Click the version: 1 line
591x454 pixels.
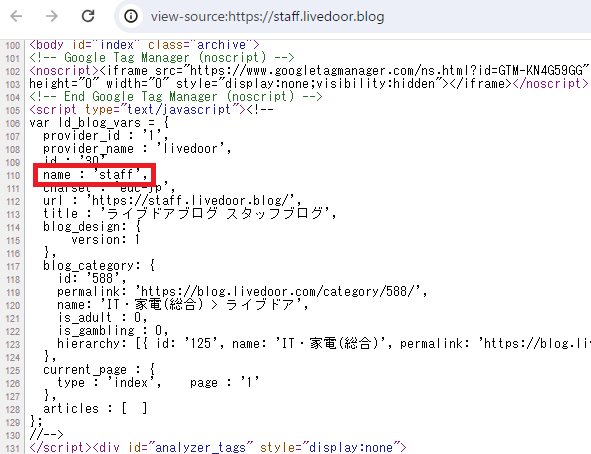point(106,239)
